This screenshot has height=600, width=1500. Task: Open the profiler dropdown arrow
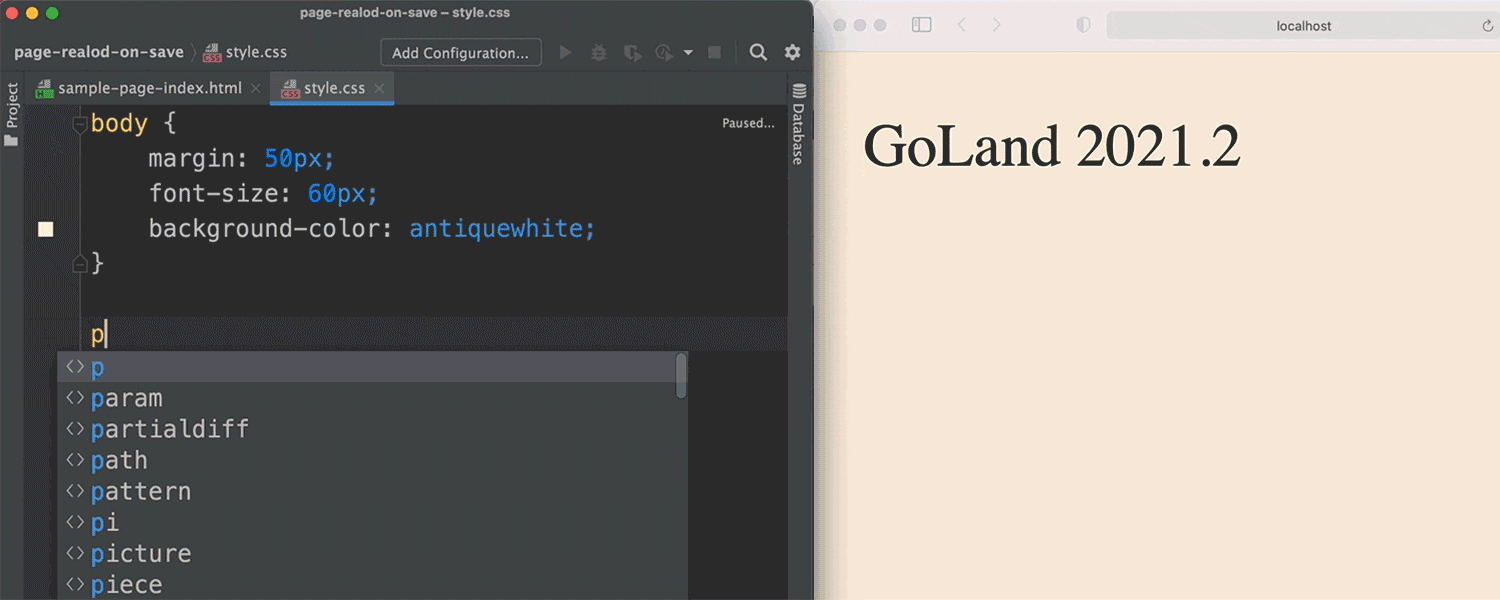pyautogui.click(x=688, y=53)
